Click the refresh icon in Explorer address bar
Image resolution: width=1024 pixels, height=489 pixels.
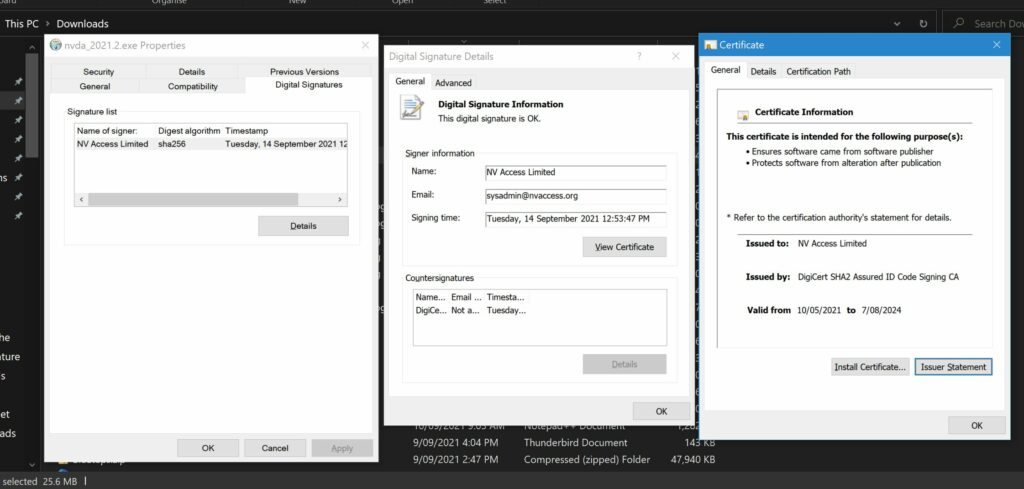click(922, 23)
